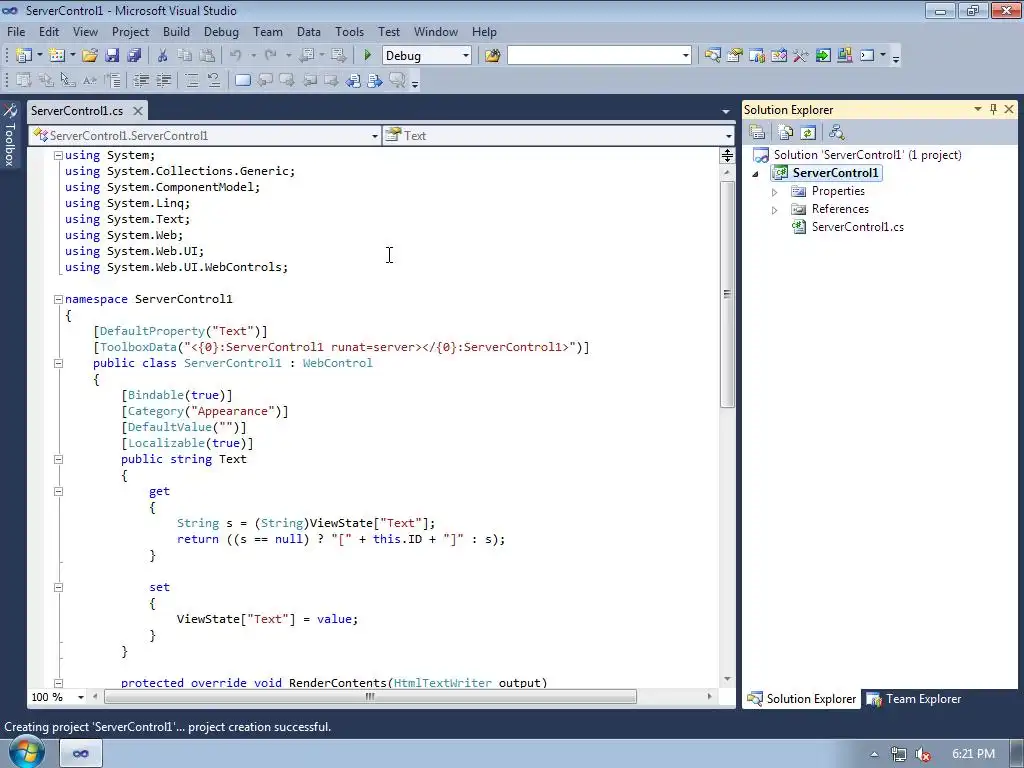Toggle a bookmark on the current line

click(243, 80)
